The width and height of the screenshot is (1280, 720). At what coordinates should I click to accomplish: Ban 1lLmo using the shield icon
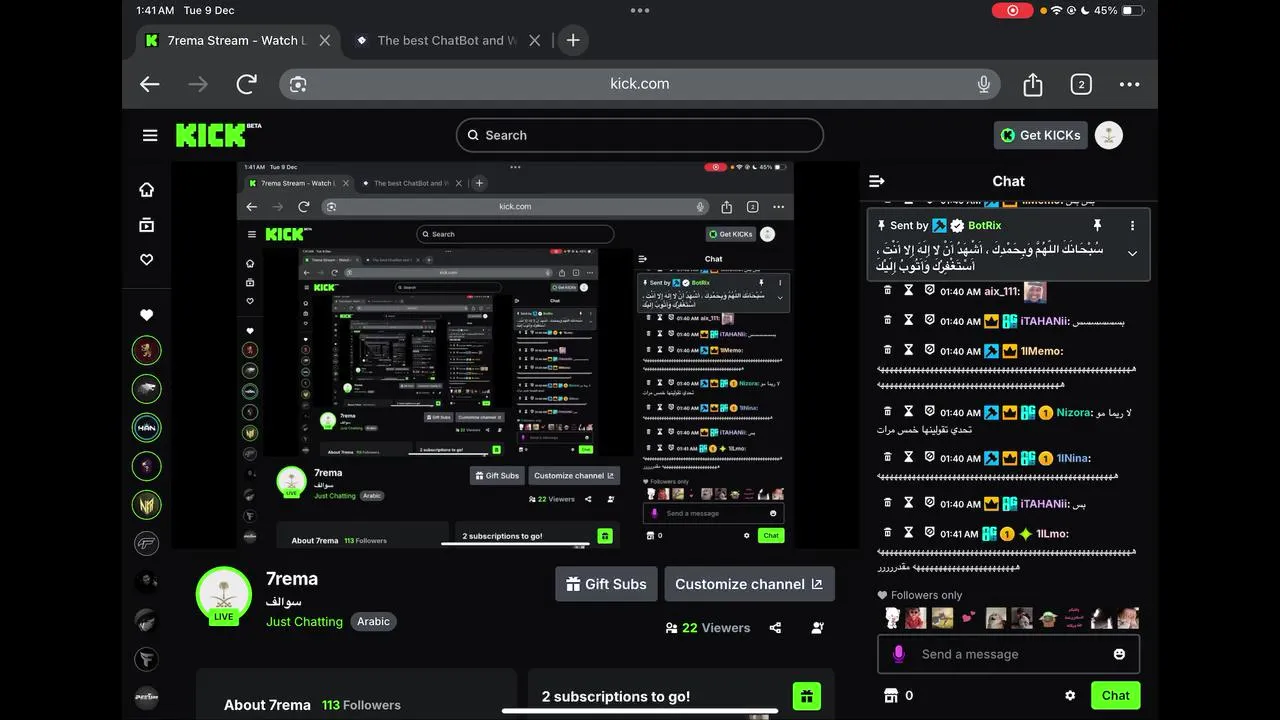tap(929, 533)
